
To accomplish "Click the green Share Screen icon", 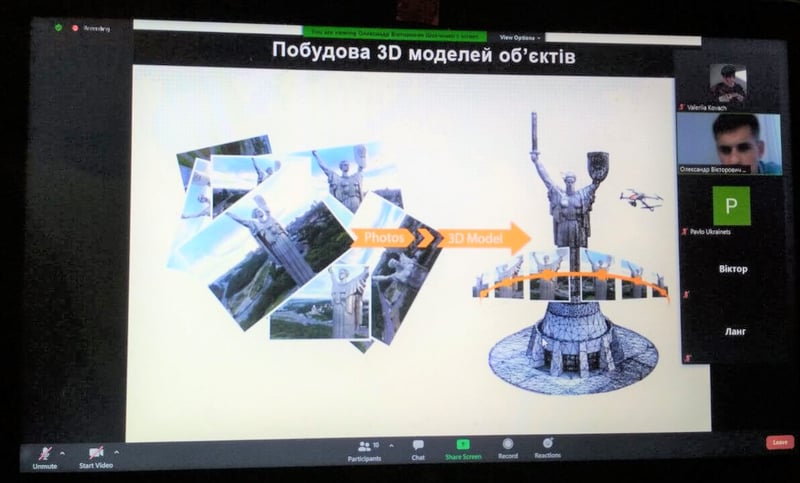I will tap(463, 446).
